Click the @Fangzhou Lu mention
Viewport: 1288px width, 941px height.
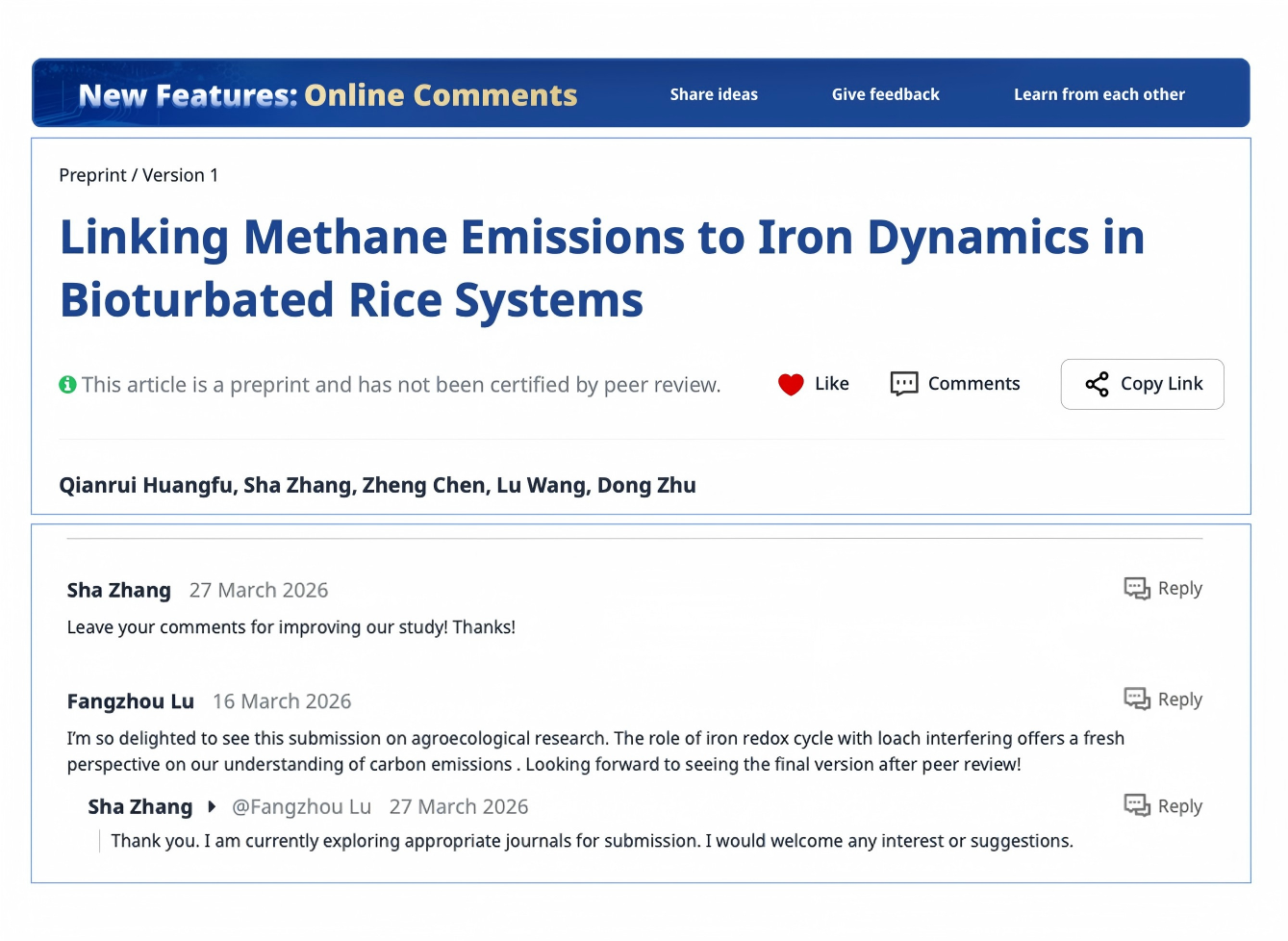(301, 807)
